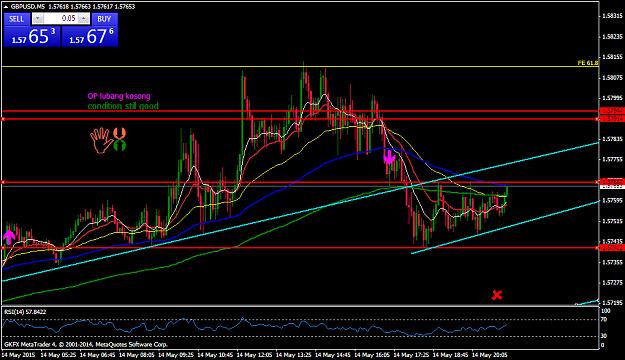Click the BUY one-click trading button
This screenshot has width=625, height=360.
[104, 19]
